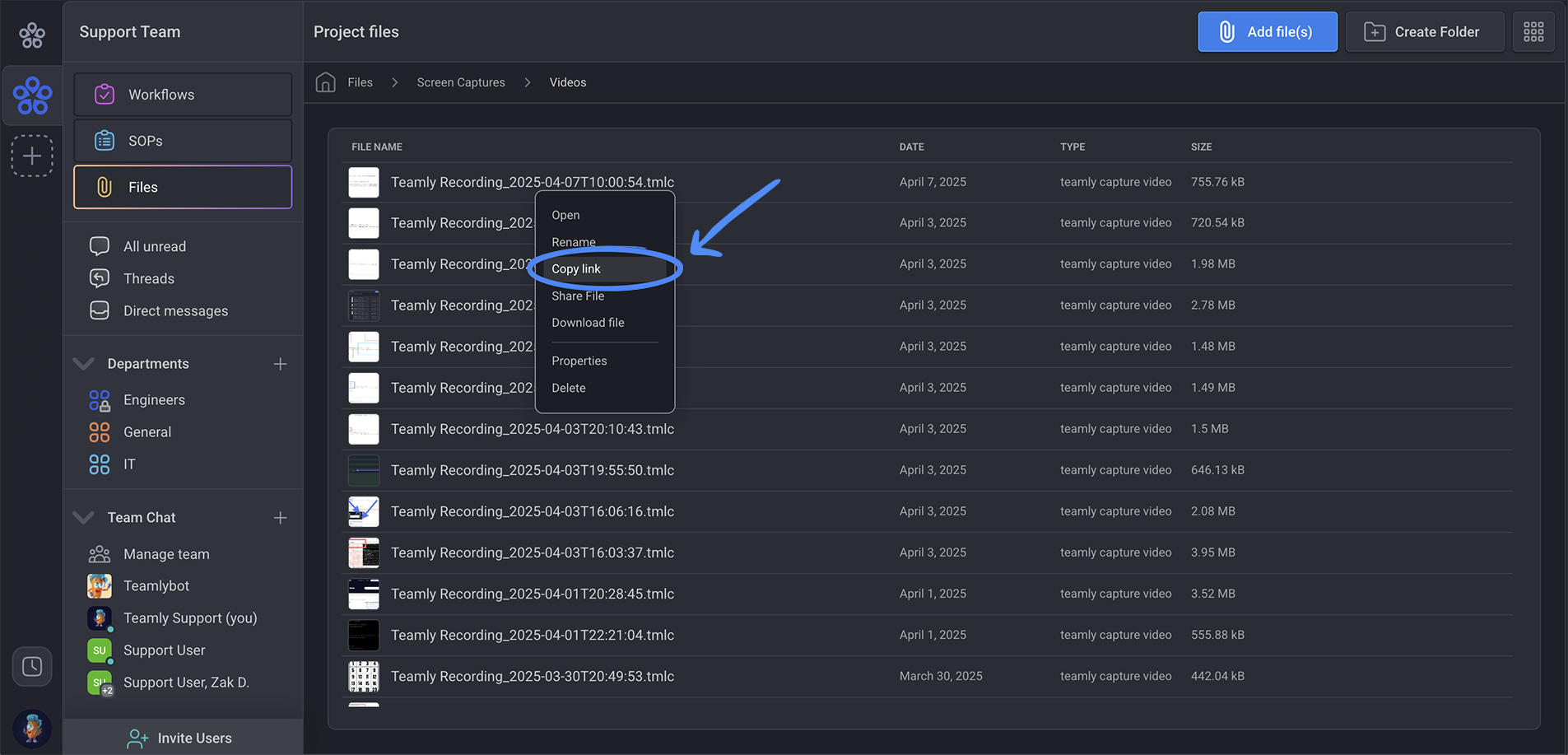Collapse the Departments section chevron

(x=83, y=363)
